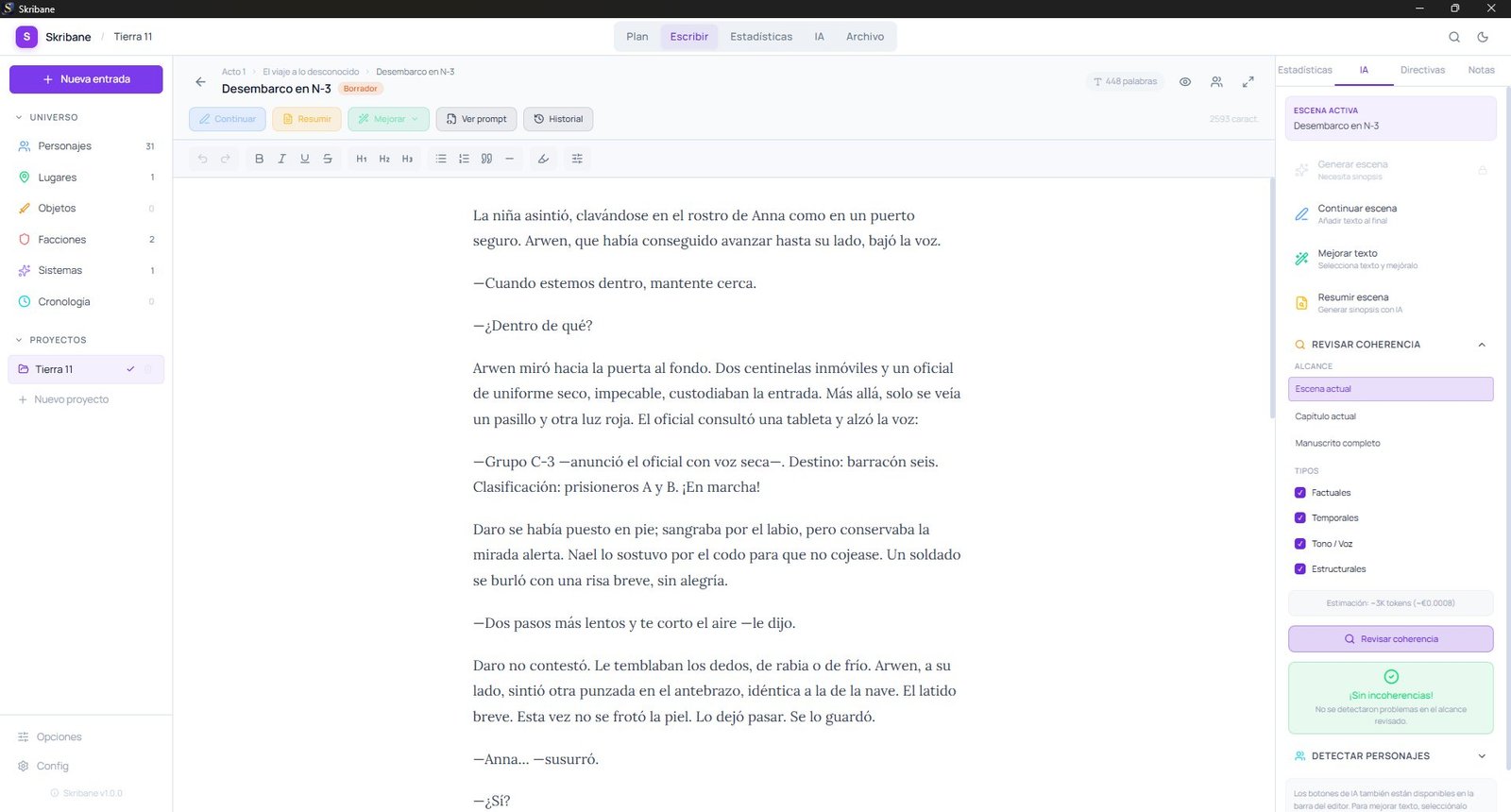Screen dimensions: 1511x812
Task: Apply Heading 1 style
Action: (x=362, y=159)
